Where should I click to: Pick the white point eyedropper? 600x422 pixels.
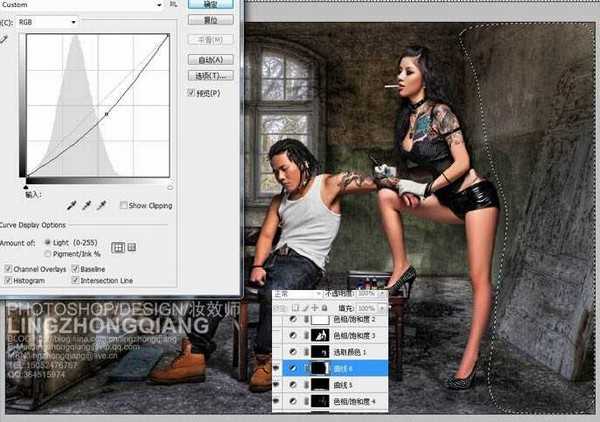click(102, 205)
